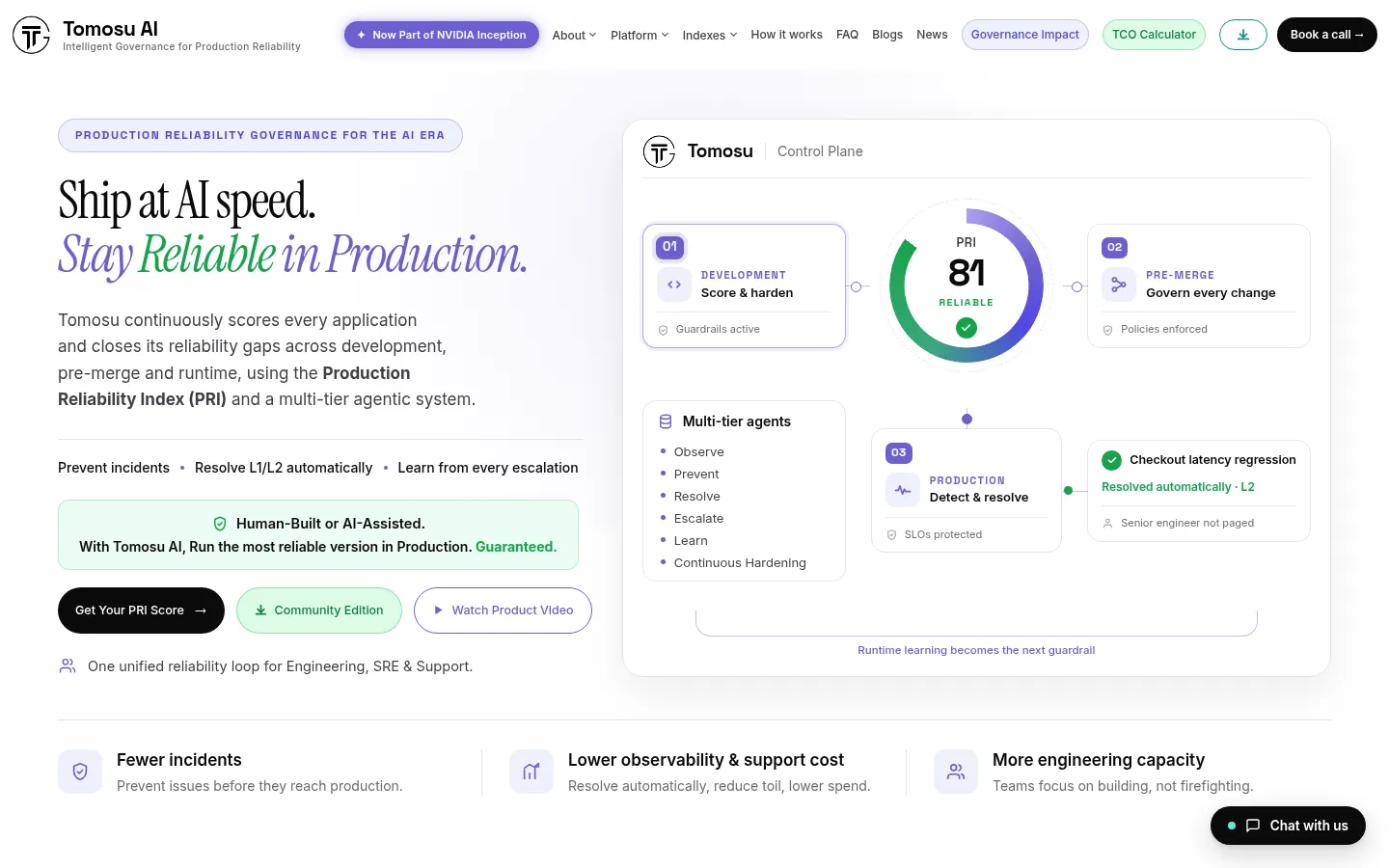
Task: Go to How it works page
Action: (x=787, y=35)
